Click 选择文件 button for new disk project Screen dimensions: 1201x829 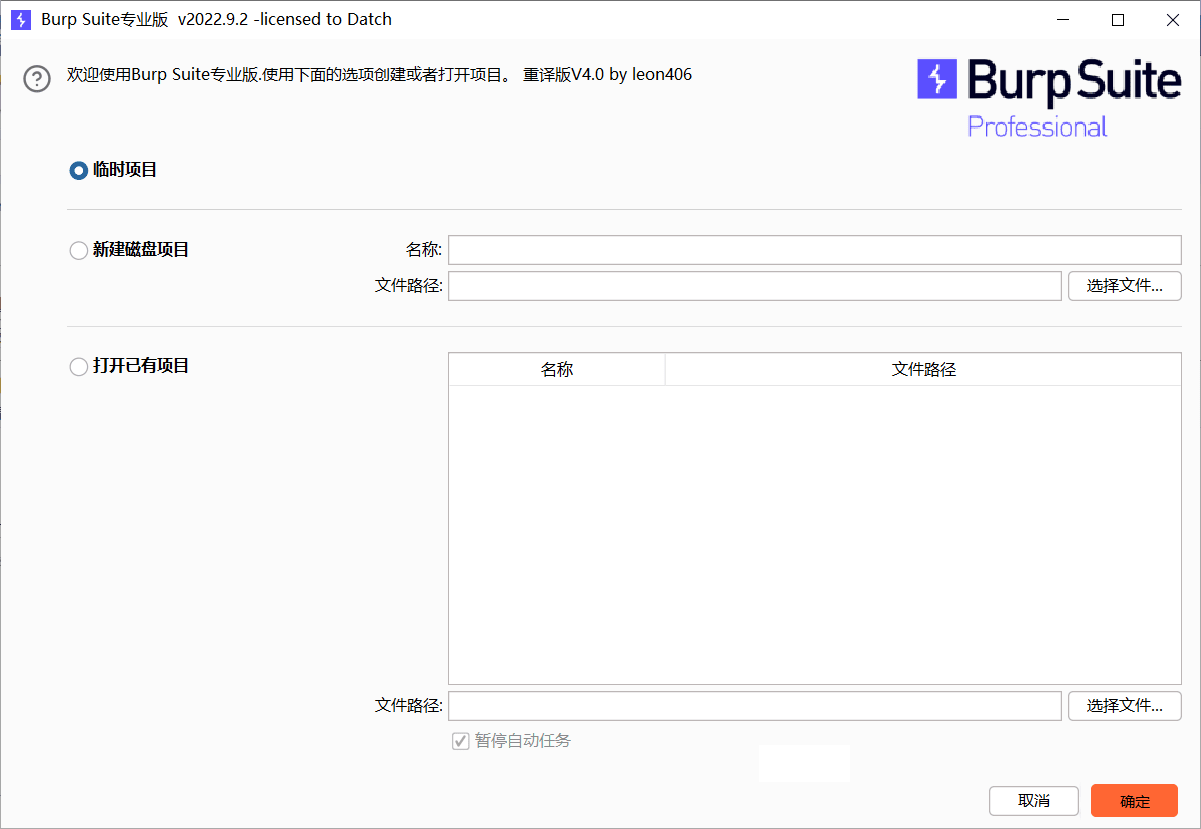1125,286
